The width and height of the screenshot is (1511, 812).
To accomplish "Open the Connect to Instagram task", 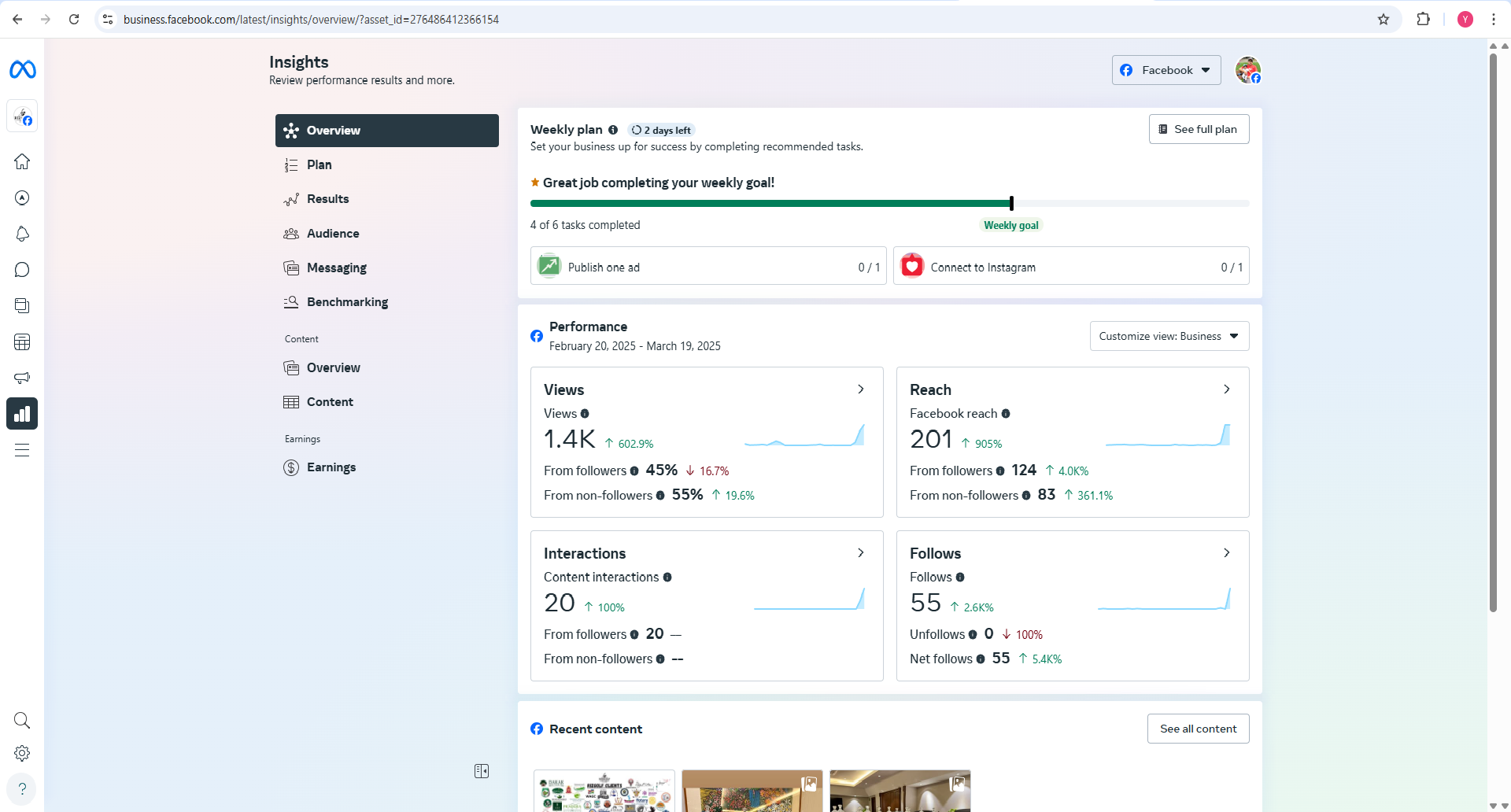I will tap(1071, 266).
